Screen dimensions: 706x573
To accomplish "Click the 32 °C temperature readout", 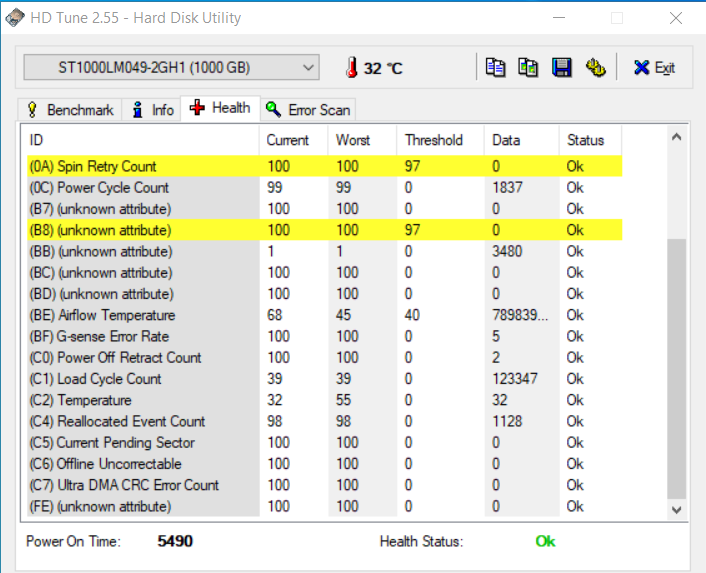I will tap(383, 68).
